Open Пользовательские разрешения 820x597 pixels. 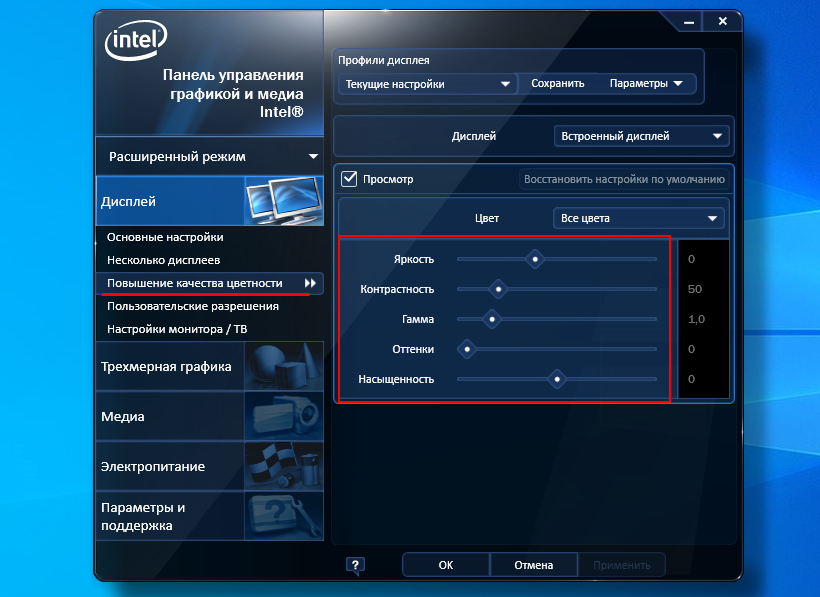click(x=192, y=306)
